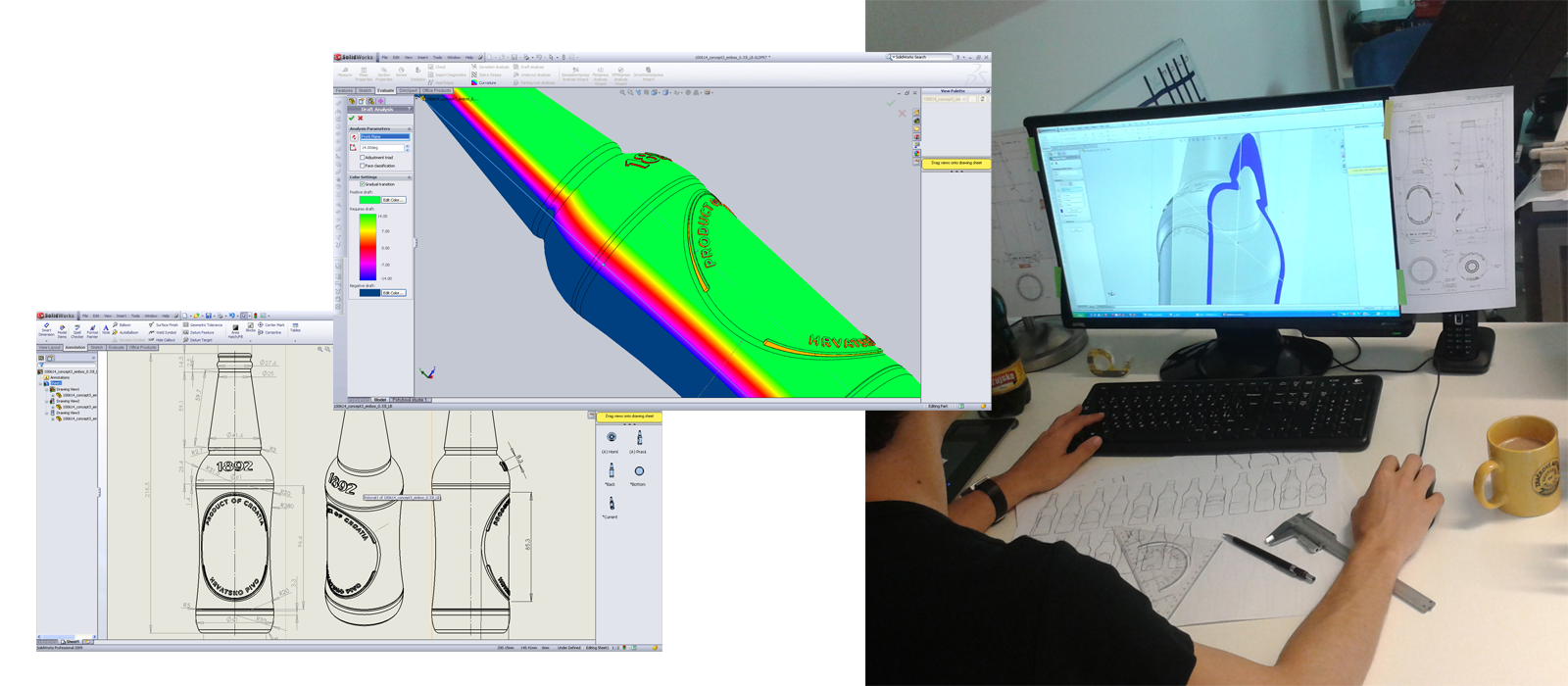
Task: Switch to the Annotation tab
Action: 74,347
